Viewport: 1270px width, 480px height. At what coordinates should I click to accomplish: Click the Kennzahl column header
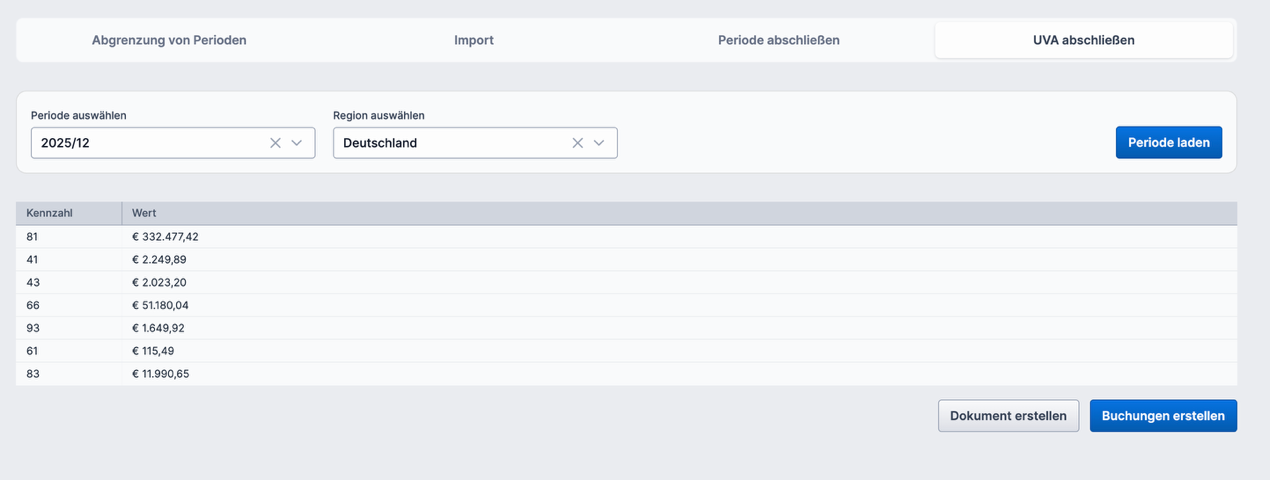point(50,213)
